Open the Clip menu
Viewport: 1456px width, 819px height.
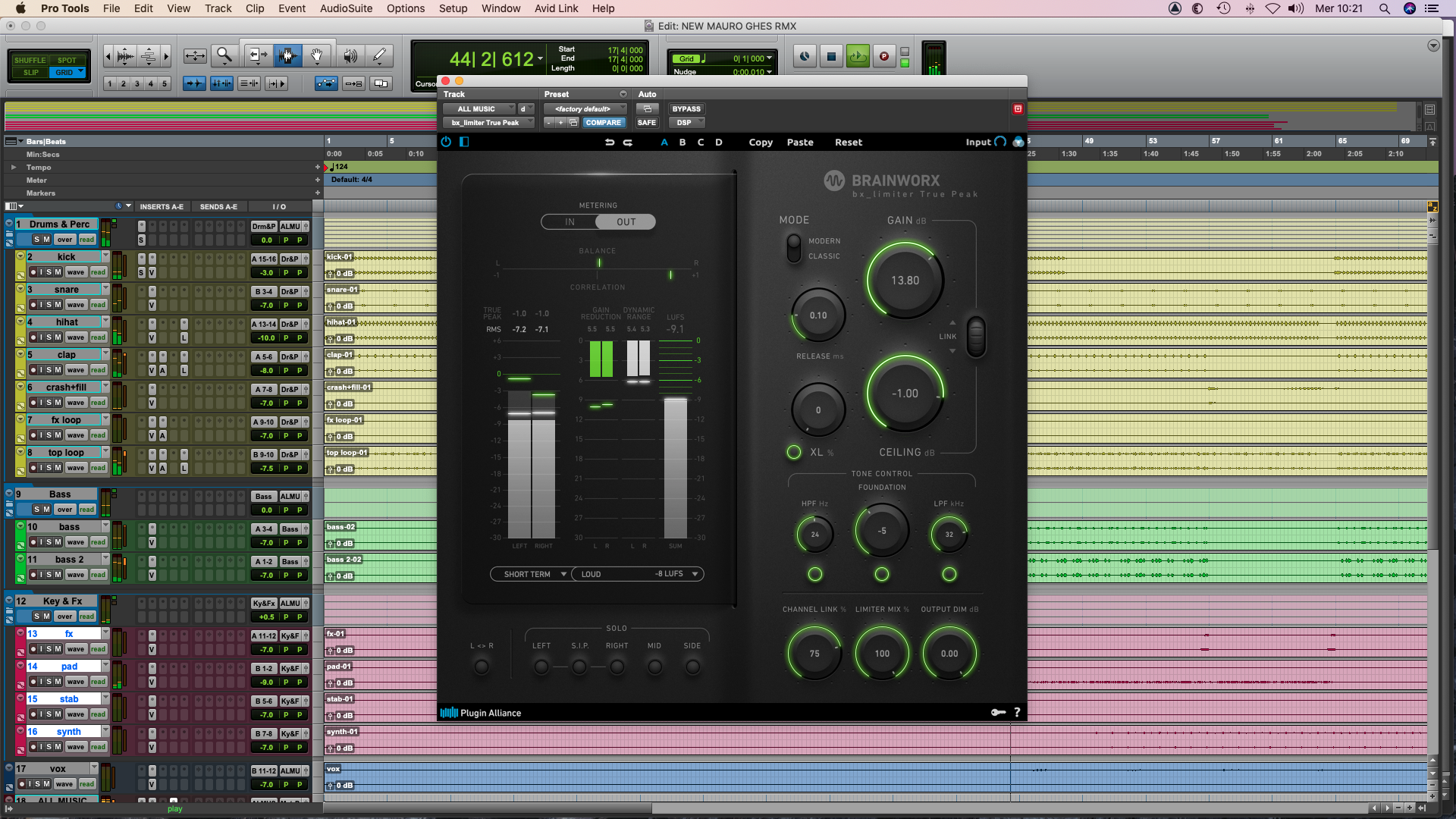255,8
